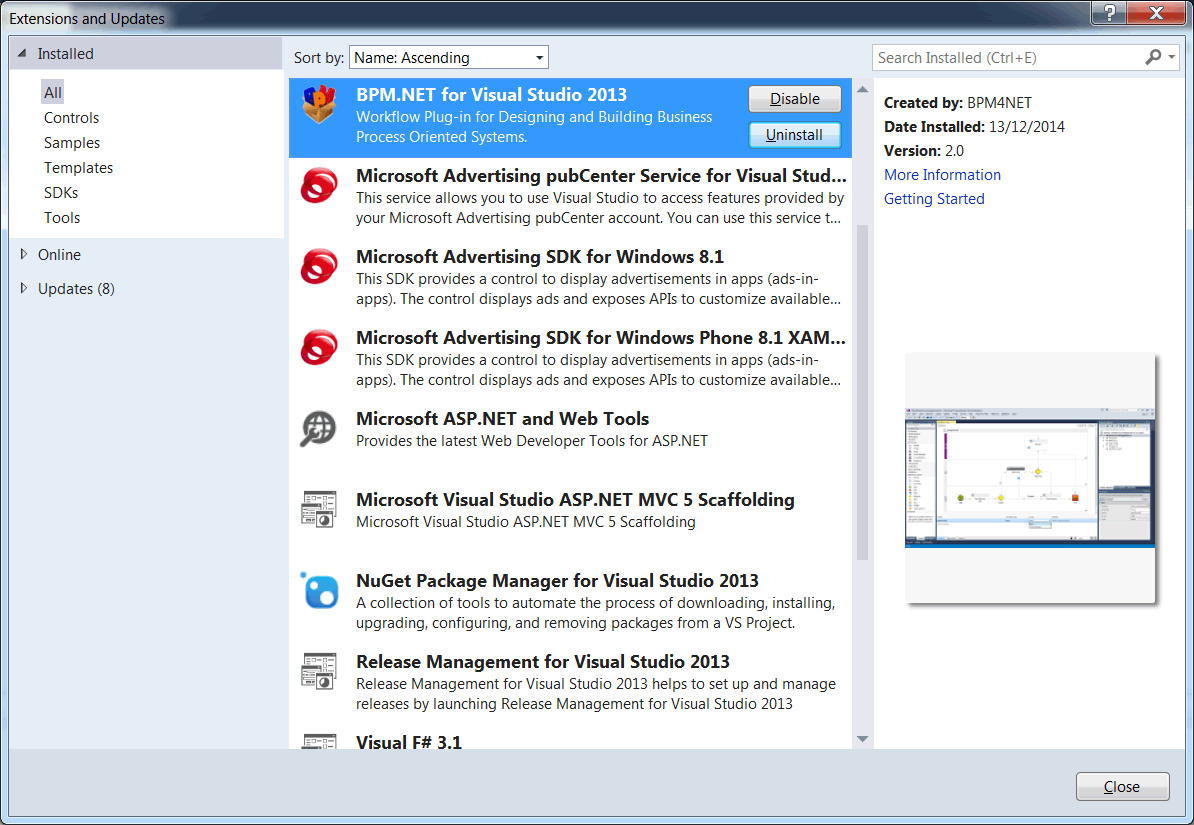
Task: Select Microsoft Advertising pubCenter Service title
Action: click(602, 175)
